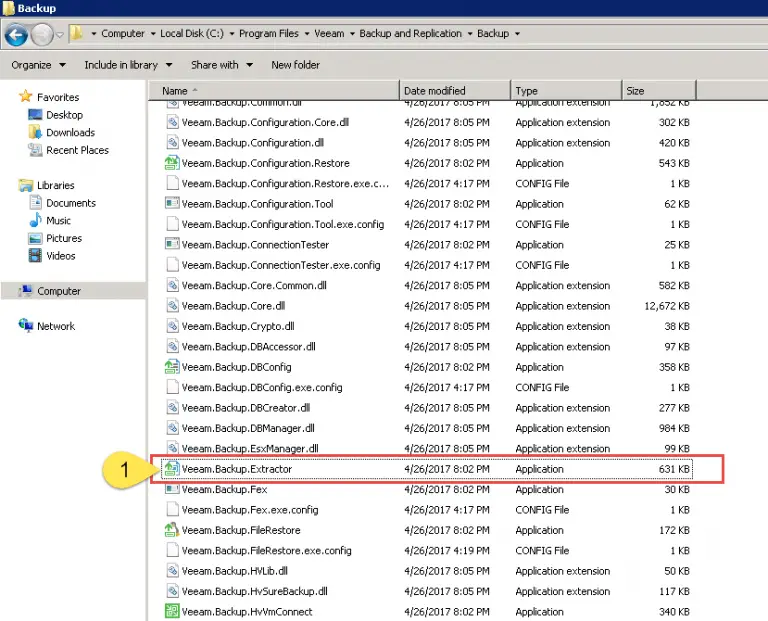Select Veeam.Backup.Core.Common.dll file icon

[x=172, y=285]
